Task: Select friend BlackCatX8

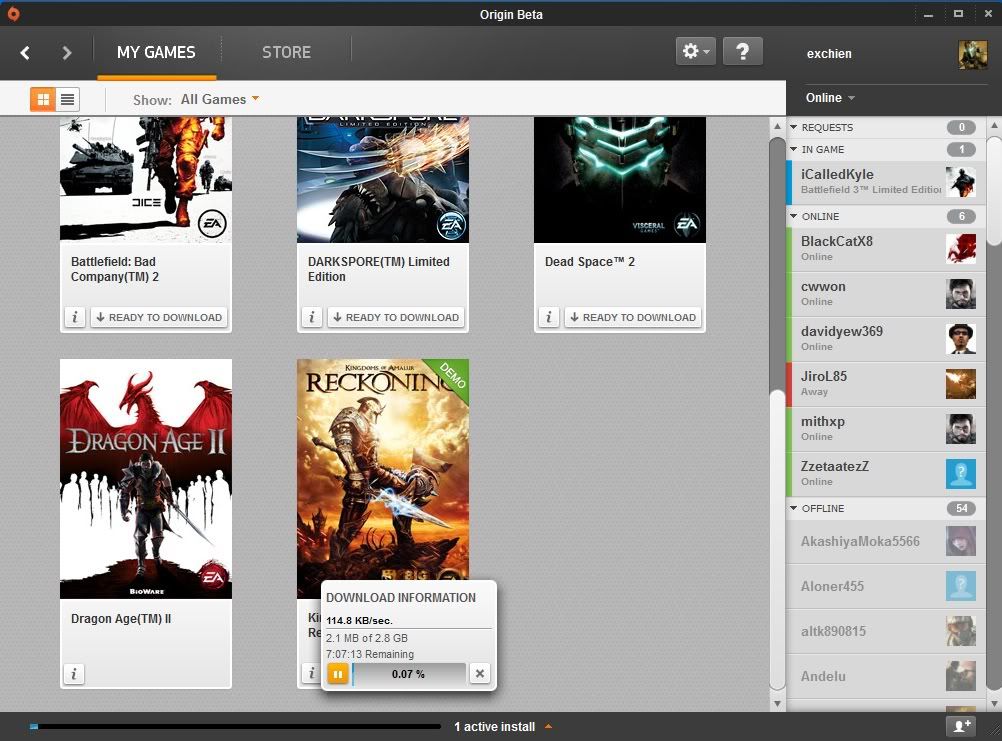Action: 885,248
